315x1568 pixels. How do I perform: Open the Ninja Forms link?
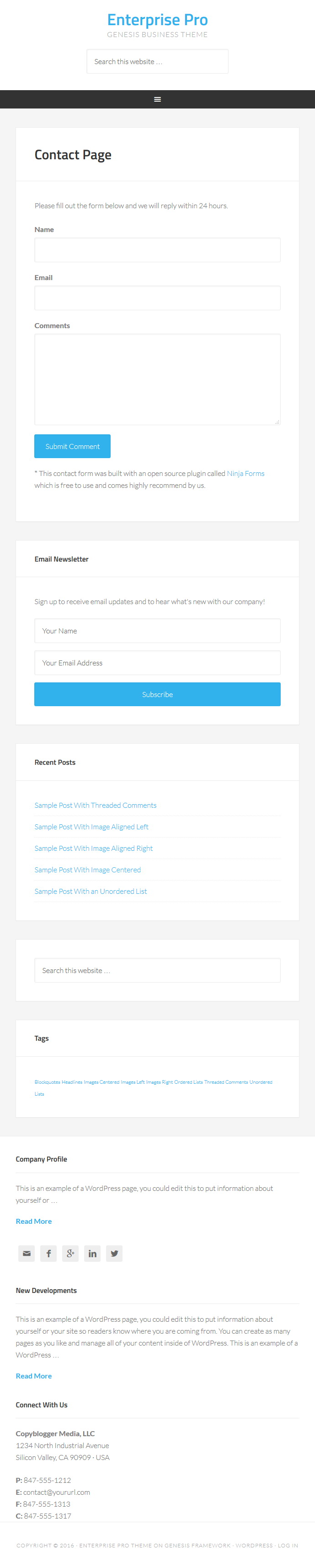246,474
